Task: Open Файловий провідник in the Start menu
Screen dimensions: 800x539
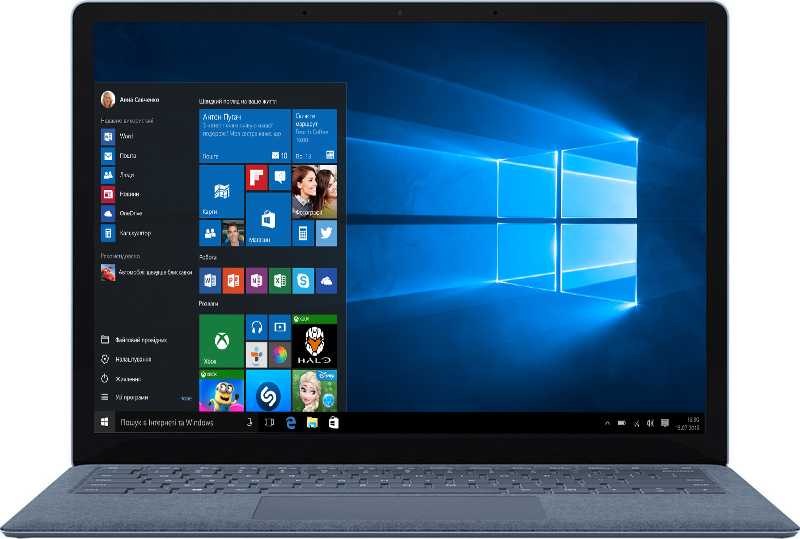Action: click(x=134, y=340)
